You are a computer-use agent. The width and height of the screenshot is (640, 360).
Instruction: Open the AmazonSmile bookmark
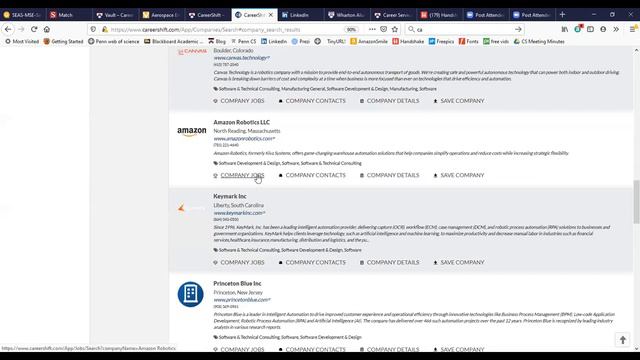tap(369, 41)
